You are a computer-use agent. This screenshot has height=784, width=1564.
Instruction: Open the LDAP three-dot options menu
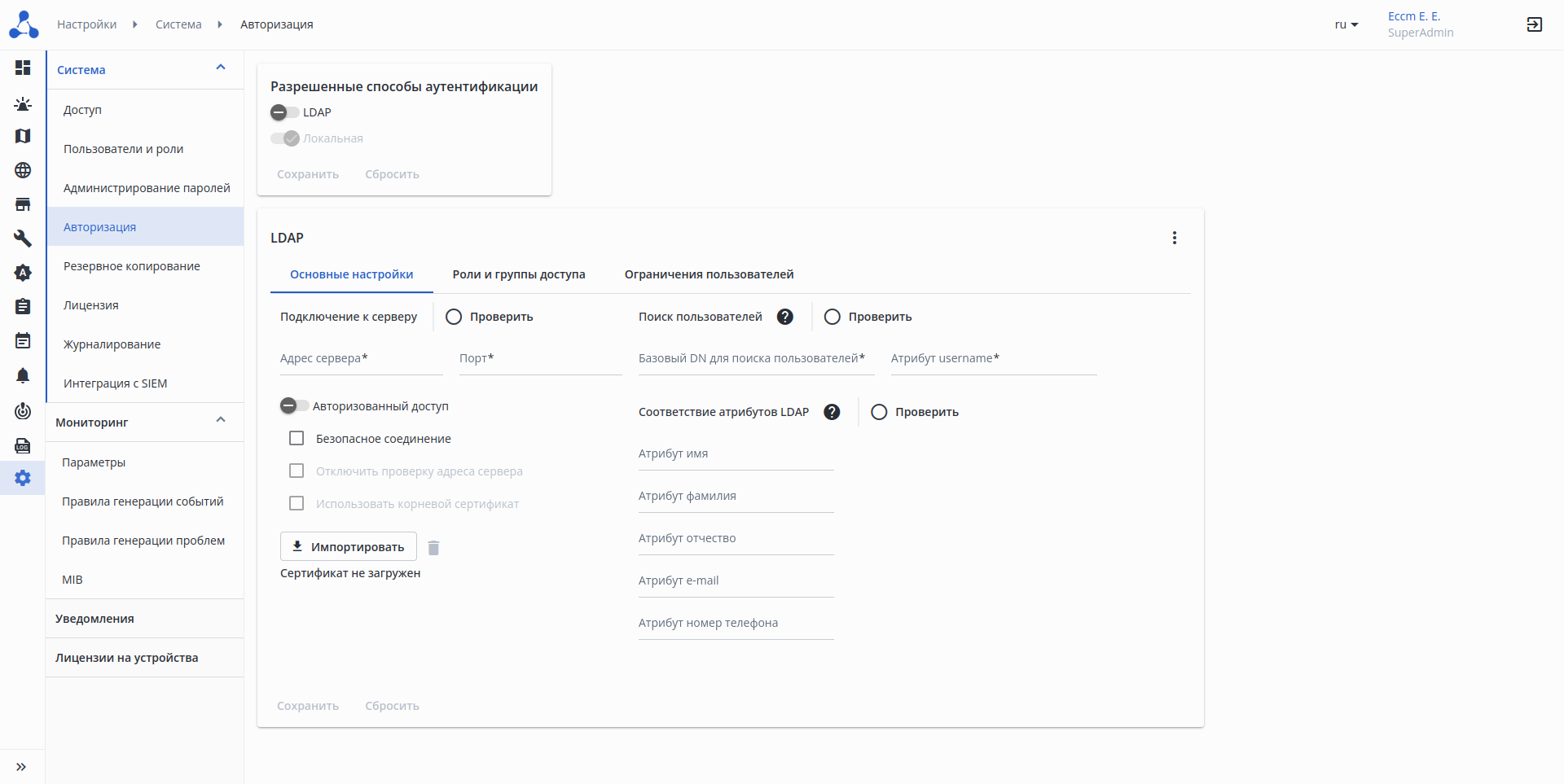pos(1174,238)
